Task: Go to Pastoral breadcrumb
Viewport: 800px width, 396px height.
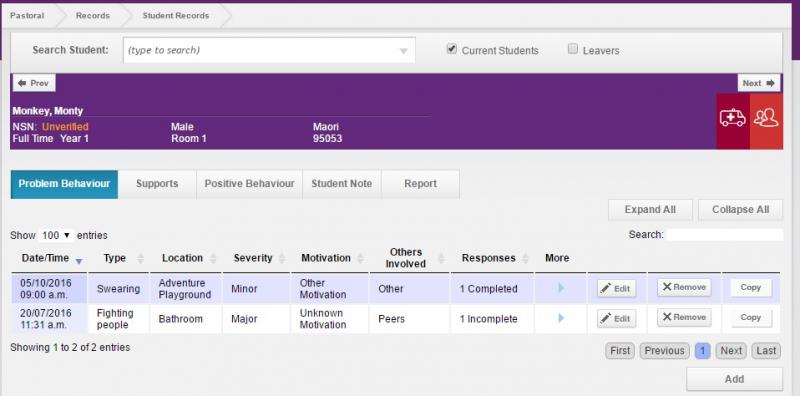Action: (x=27, y=16)
